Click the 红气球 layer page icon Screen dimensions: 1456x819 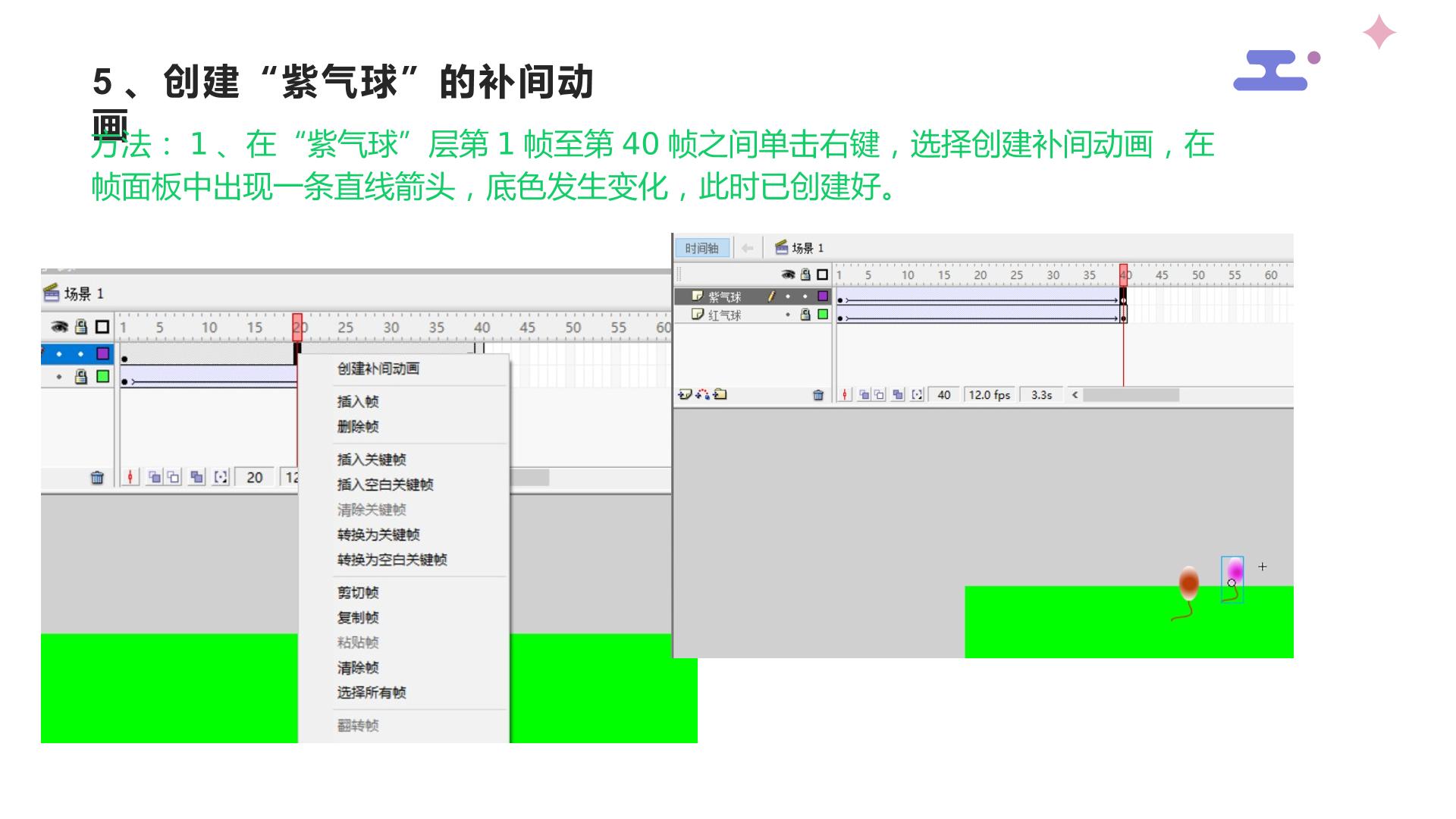698,314
